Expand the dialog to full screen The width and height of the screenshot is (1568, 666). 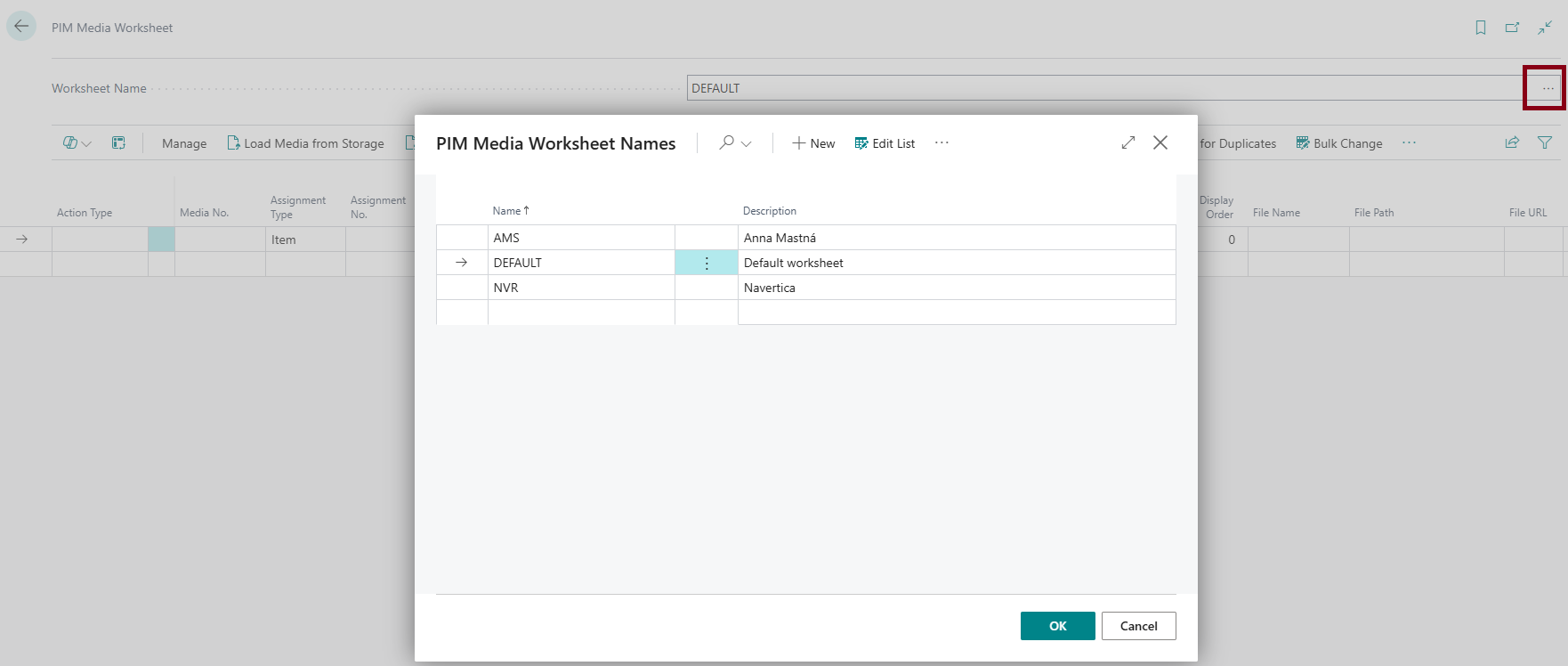click(1128, 142)
